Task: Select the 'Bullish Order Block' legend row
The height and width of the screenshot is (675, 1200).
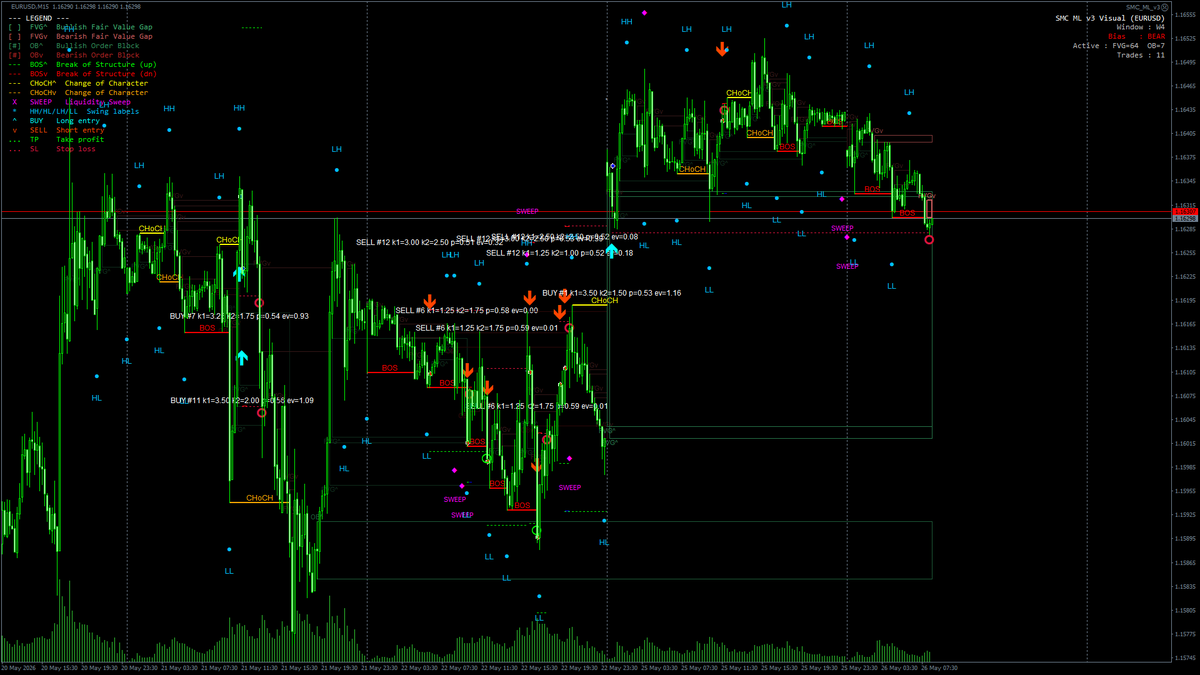Action: click(74, 45)
